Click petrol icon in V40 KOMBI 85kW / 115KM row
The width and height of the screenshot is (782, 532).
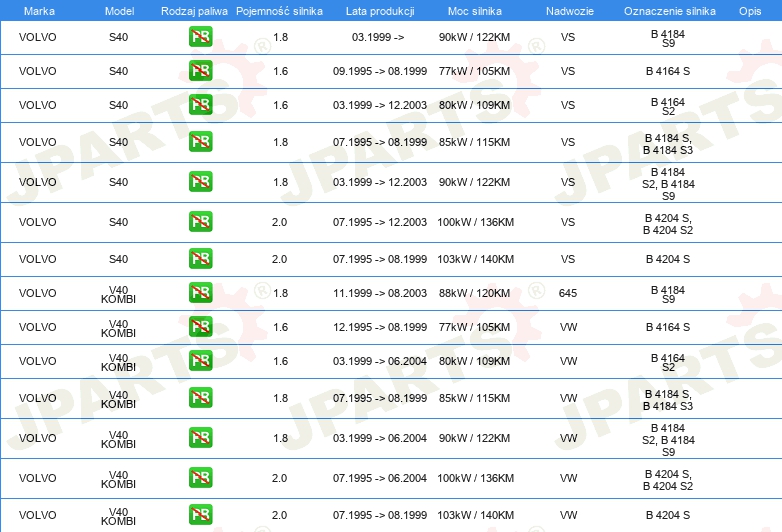200,398
